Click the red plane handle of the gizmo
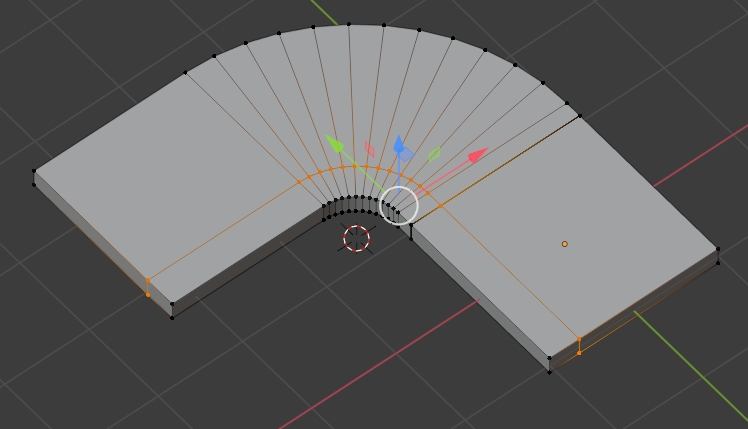Image resolution: width=748 pixels, height=429 pixels. [370, 149]
